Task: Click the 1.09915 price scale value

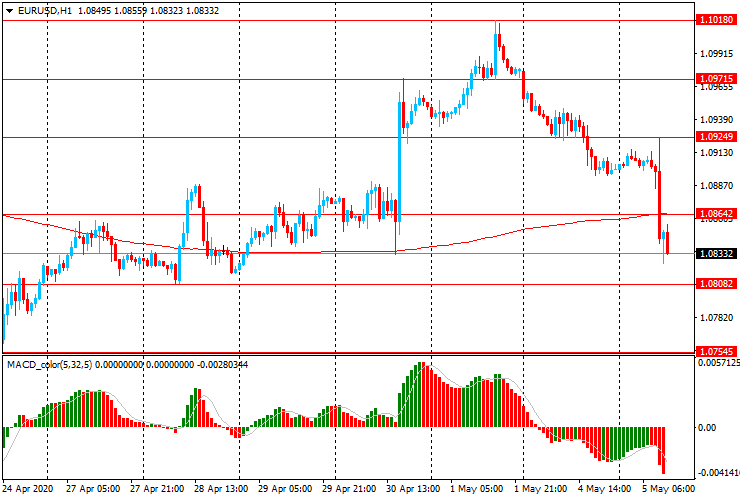Action: click(x=717, y=54)
